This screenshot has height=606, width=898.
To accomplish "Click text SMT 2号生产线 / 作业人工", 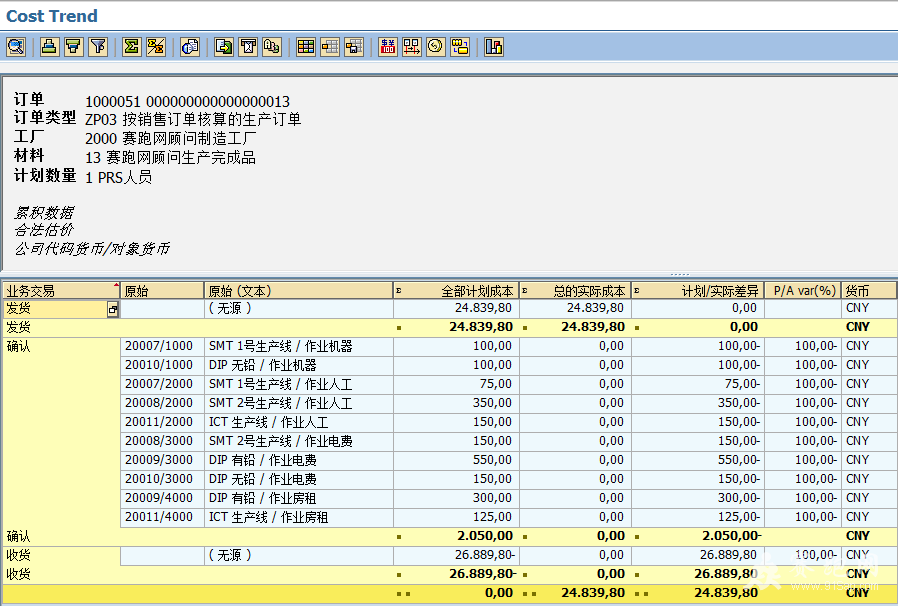I will tap(281, 403).
